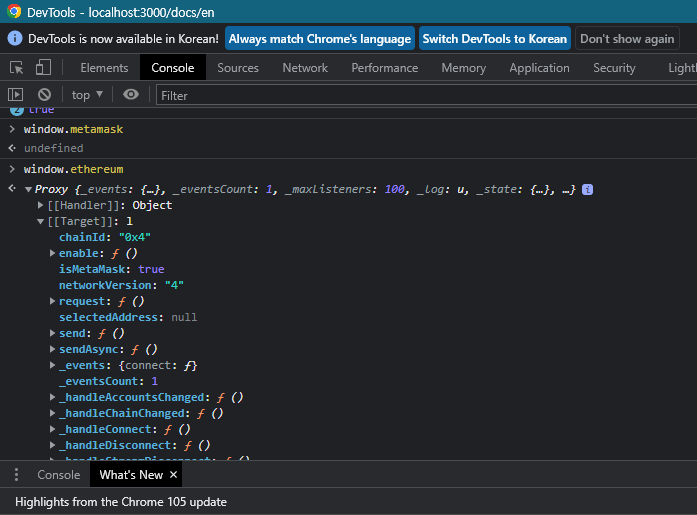Show the console sidebar panel icon

coord(15,95)
